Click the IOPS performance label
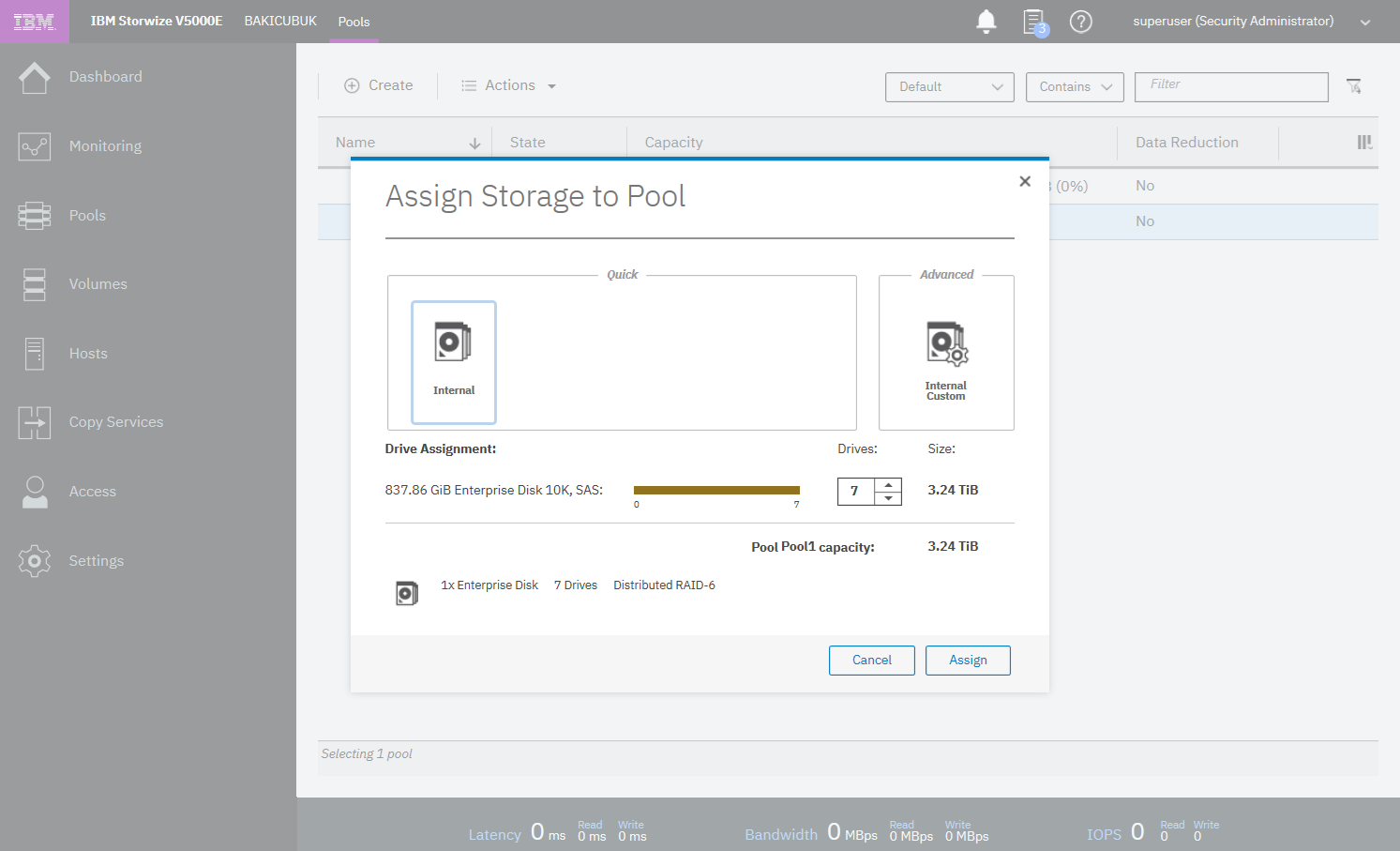The height and width of the screenshot is (851, 1400). [1104, 835]
